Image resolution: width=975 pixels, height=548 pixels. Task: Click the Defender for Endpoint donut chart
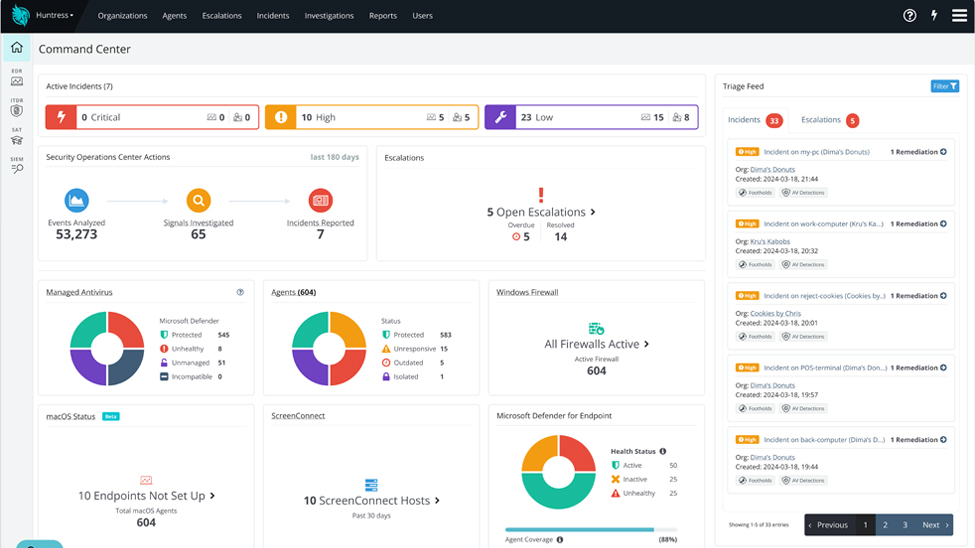pos(558,472)
